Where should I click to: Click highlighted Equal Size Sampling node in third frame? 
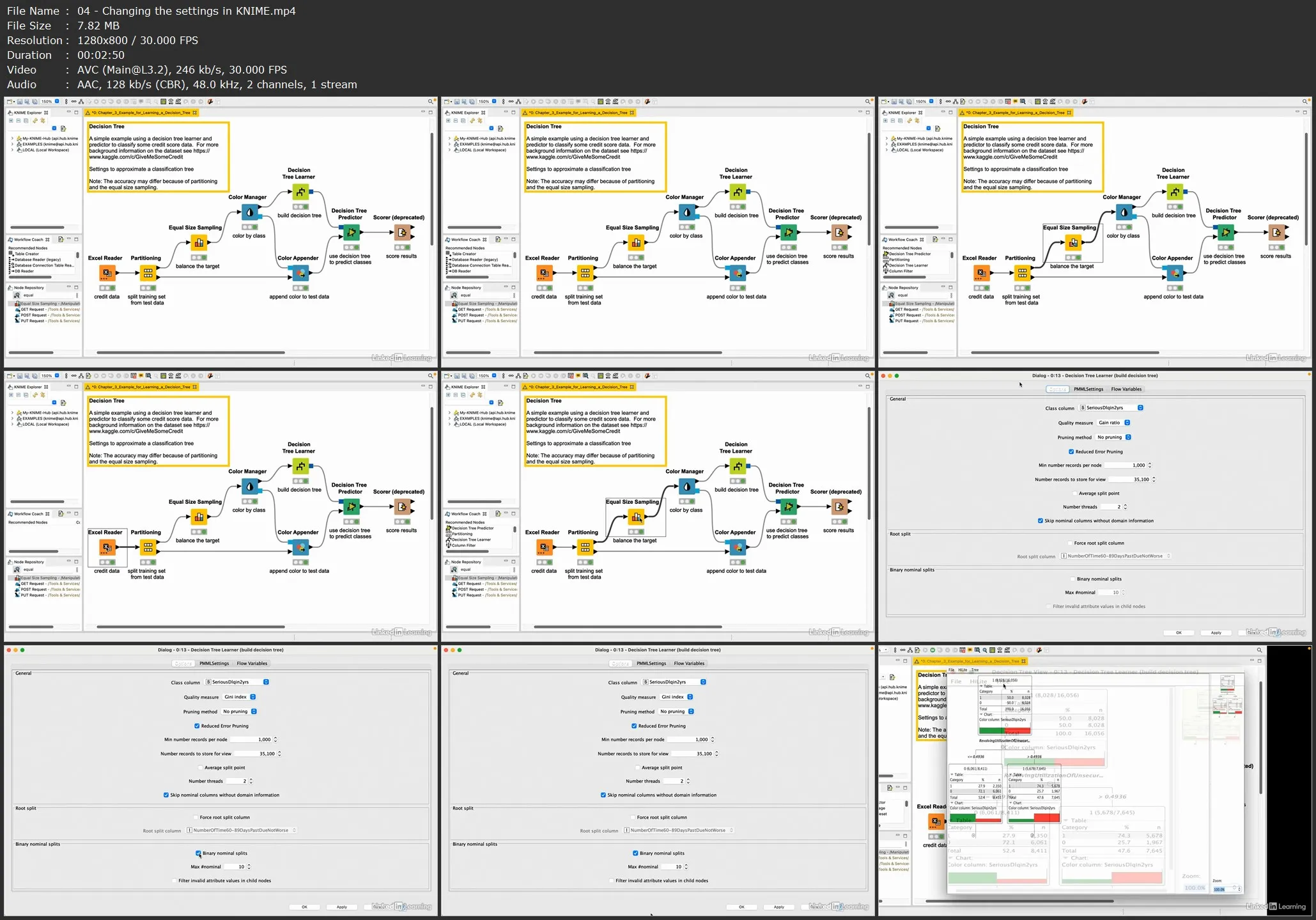tap(1073, 242)
